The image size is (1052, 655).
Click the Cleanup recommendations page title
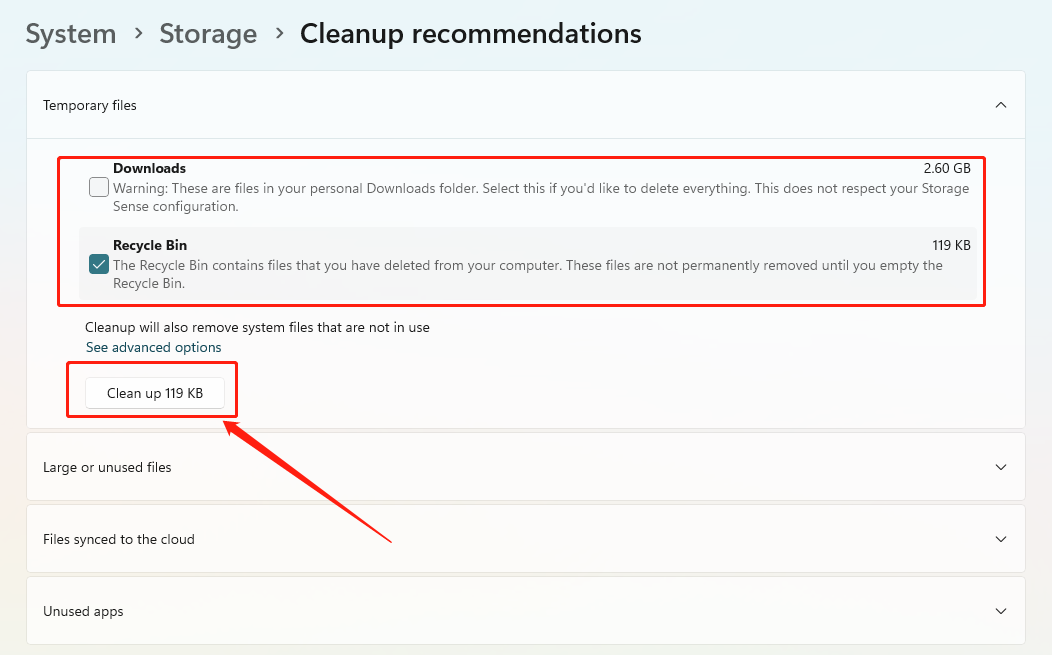pyautogui.click(x=470, y=33)
